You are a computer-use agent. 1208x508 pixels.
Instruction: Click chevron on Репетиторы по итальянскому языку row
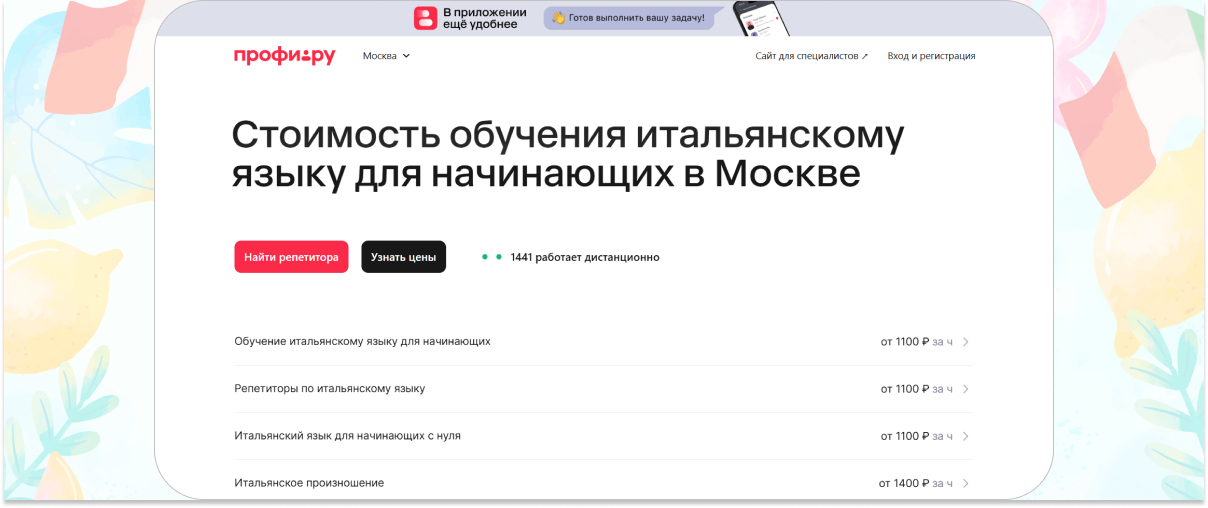coord(965,389)
